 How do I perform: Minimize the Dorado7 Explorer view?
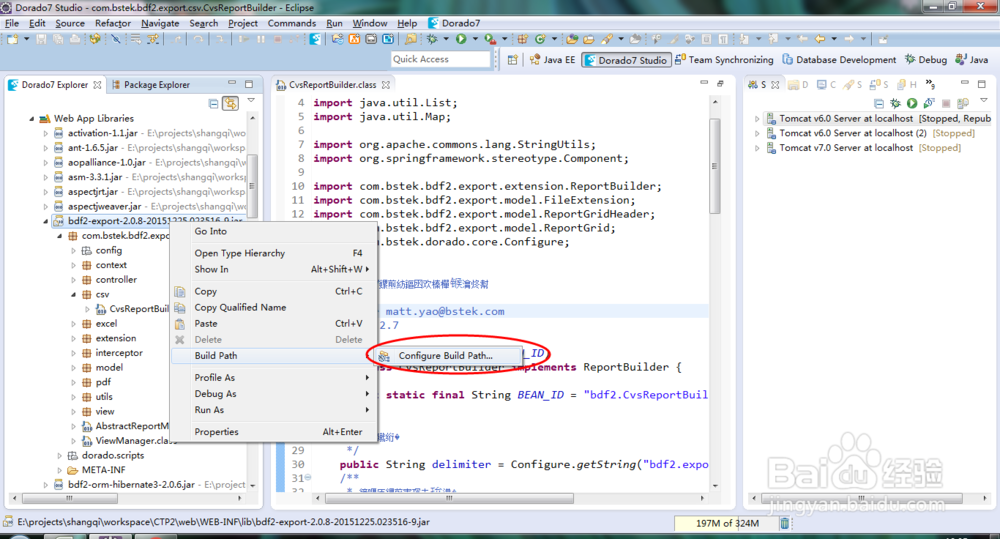(x=232, y=84)
